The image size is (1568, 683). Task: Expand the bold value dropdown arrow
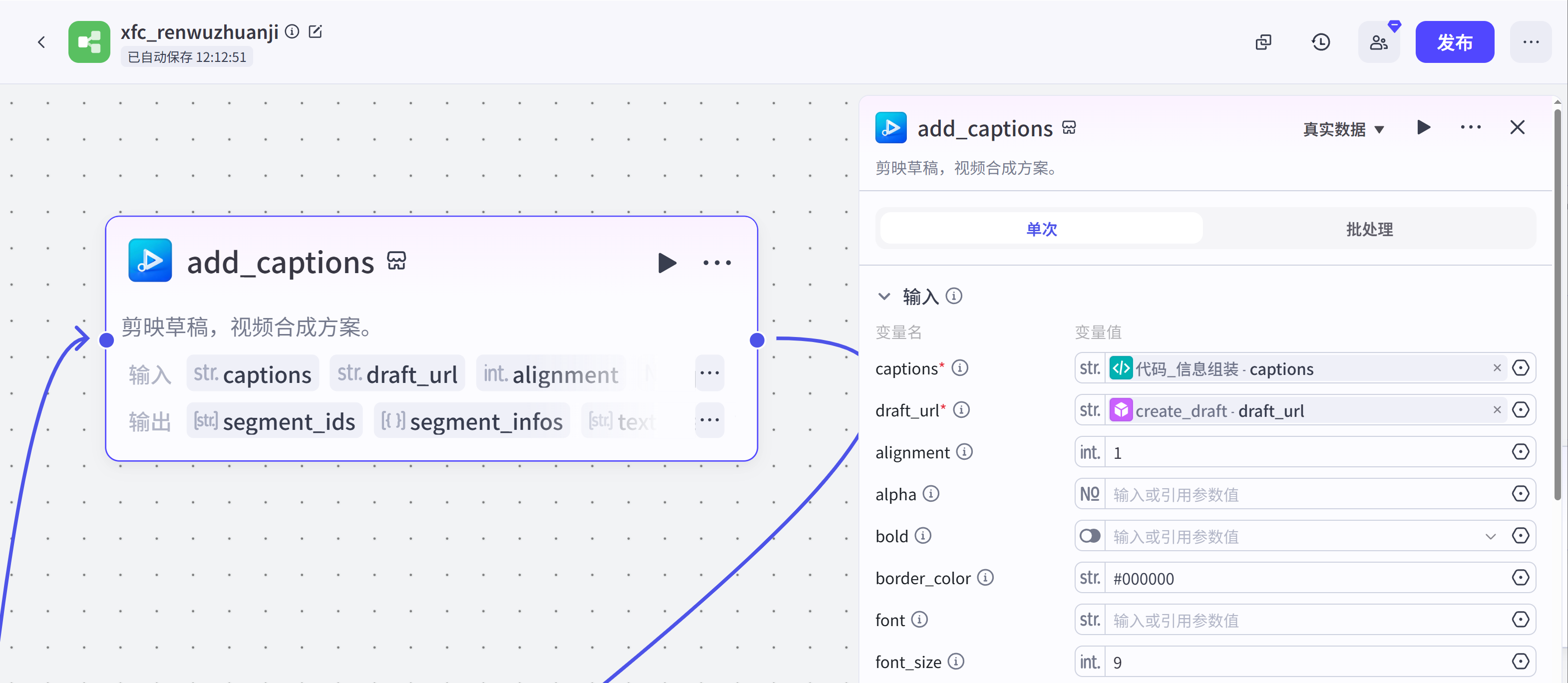pyautogui.click(x=1490, y=536)
